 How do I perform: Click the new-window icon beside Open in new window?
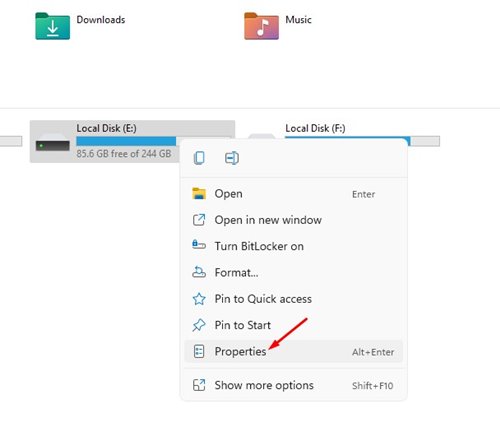pyautogui.click(x=199, y=220)
